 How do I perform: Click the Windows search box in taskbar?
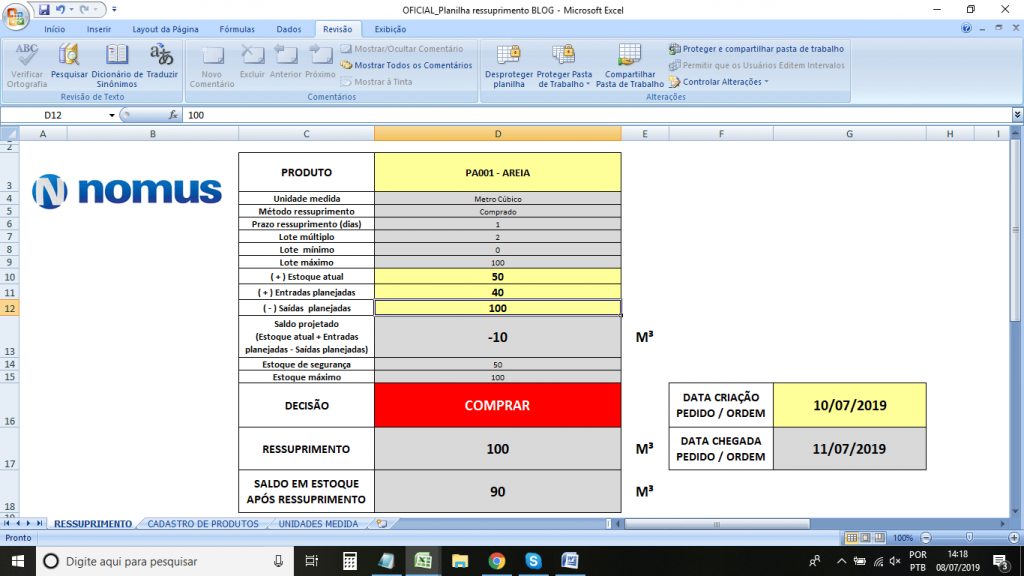click(160, 561)
